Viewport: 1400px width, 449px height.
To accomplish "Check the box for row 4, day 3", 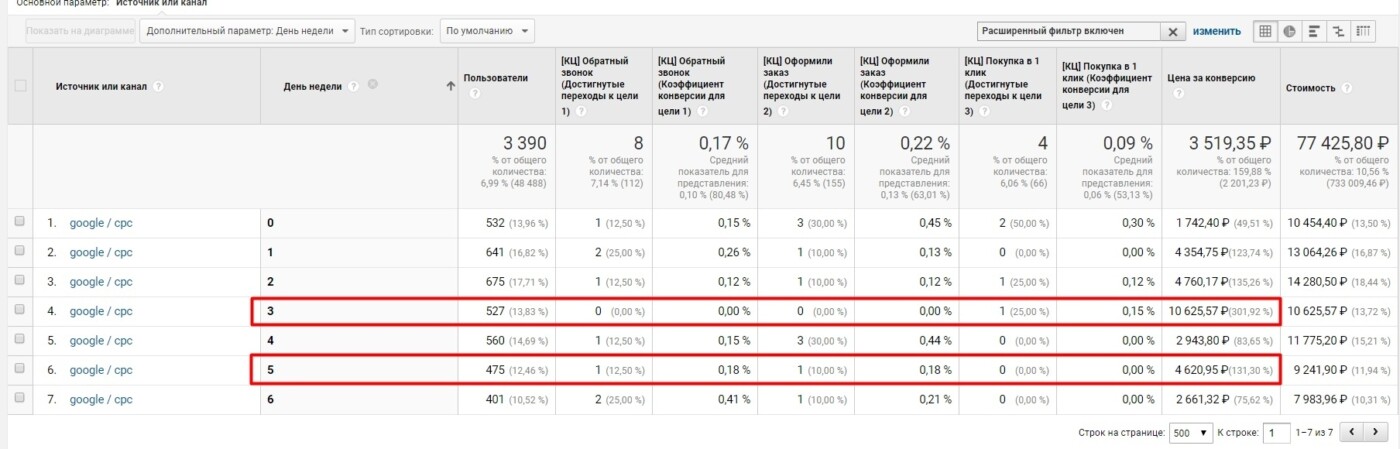I will [19, 310].
